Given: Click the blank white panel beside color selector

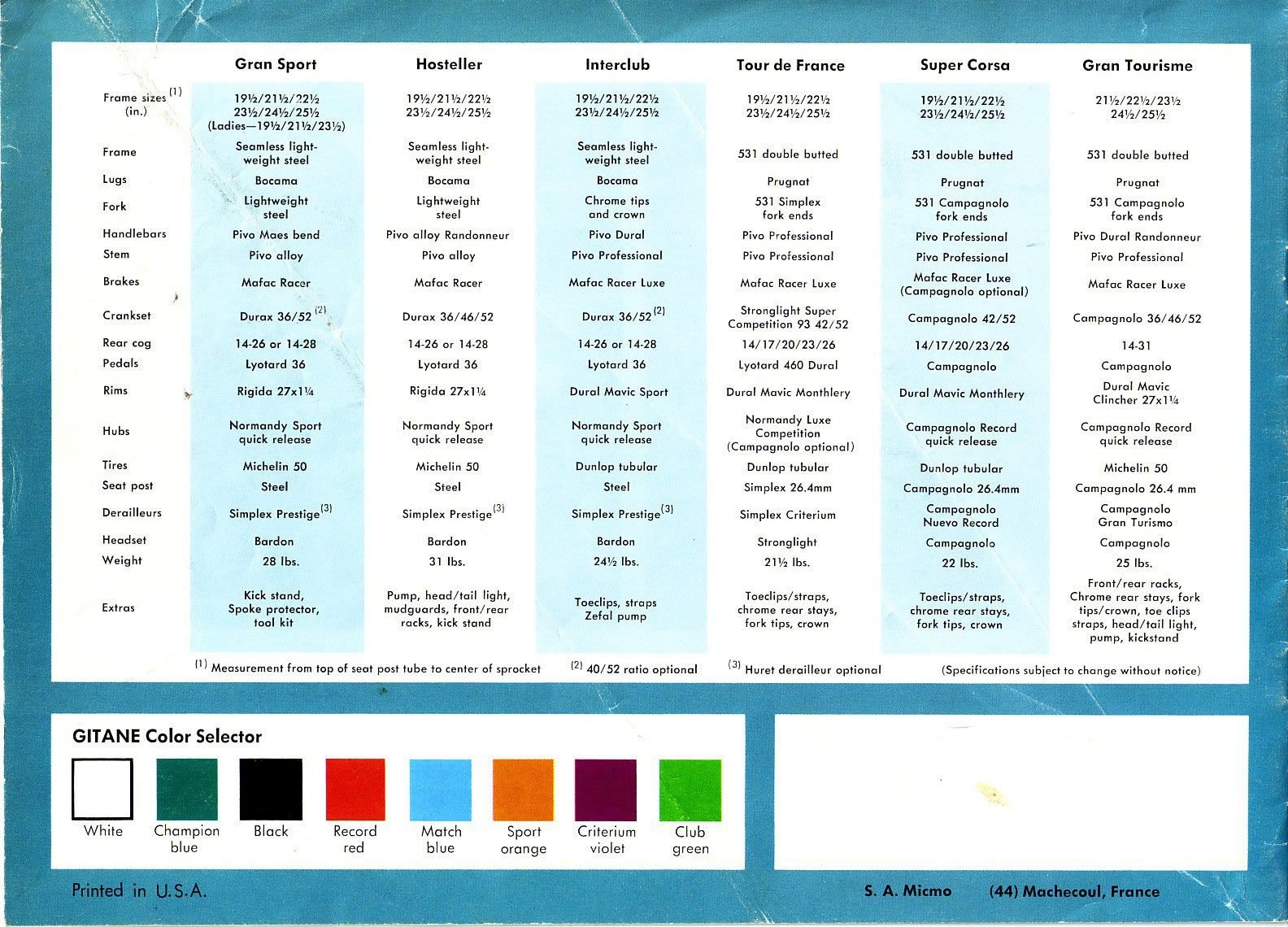Looking at the screenshot, I should tap(1012, 791).
